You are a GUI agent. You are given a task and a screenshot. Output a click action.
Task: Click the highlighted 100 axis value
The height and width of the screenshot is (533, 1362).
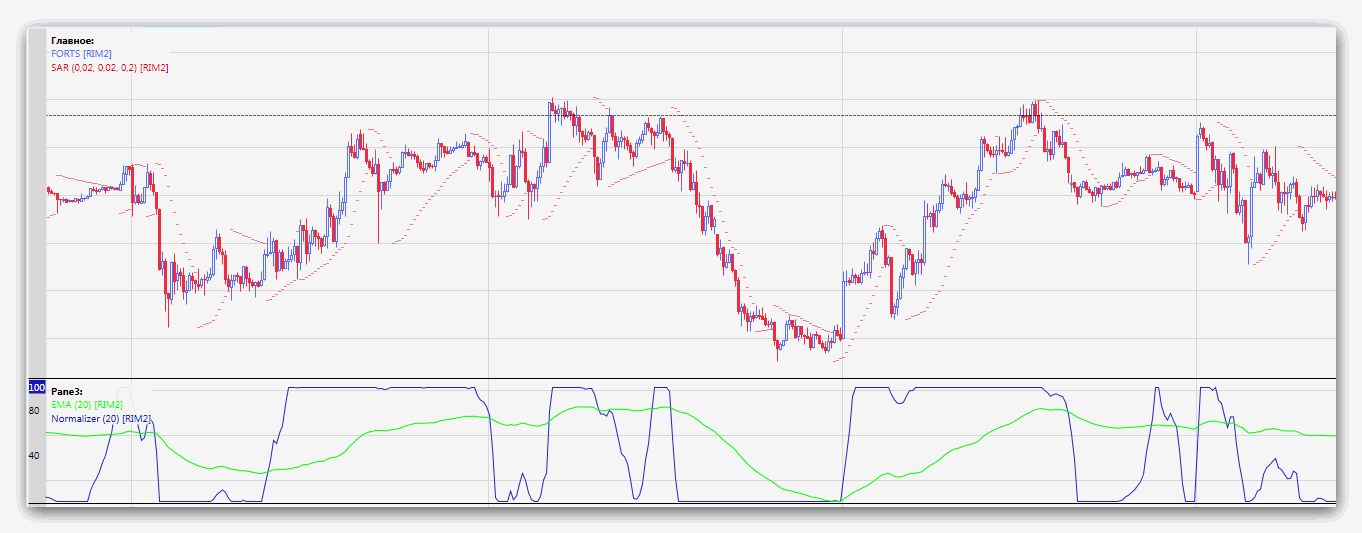(37, 387)
